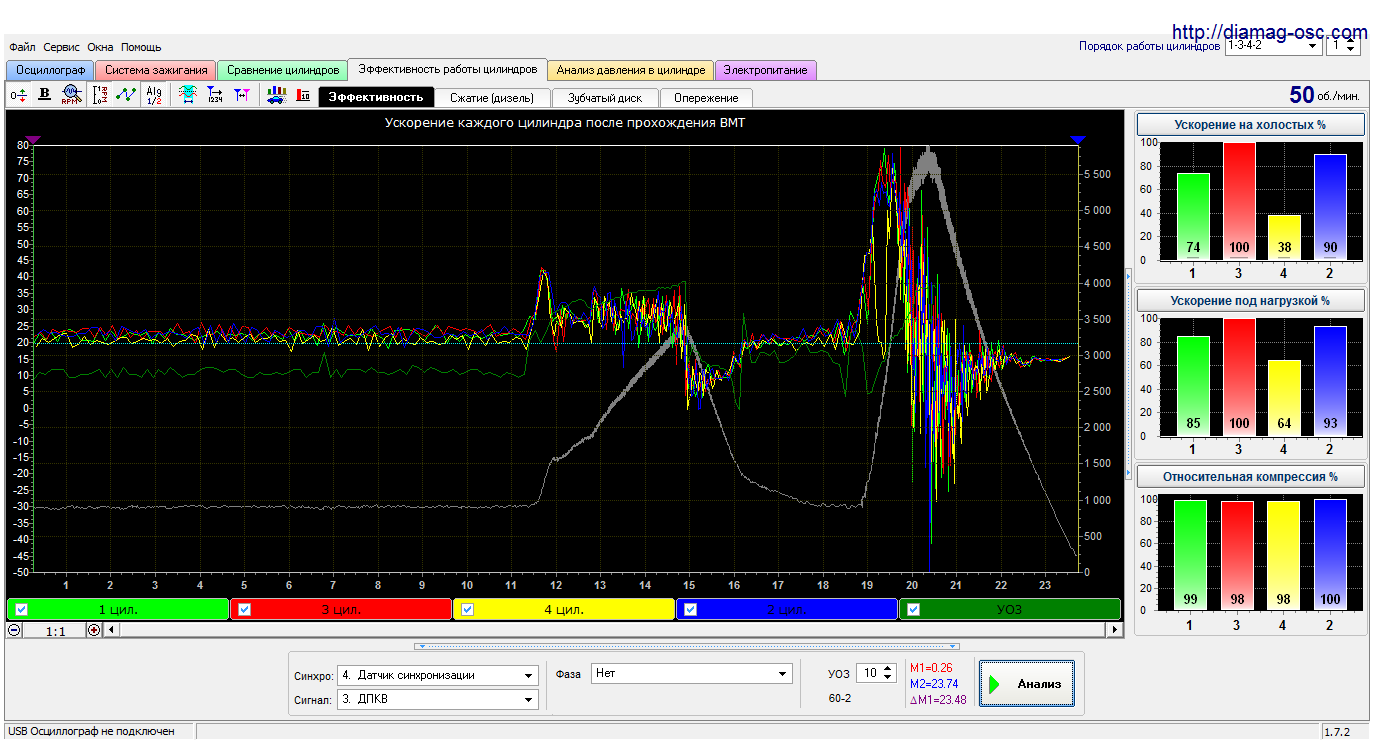Switch to the Система зажигания tab
Image resolution: width=1382 pixels, height=744 pixels.
click(155, 70)
